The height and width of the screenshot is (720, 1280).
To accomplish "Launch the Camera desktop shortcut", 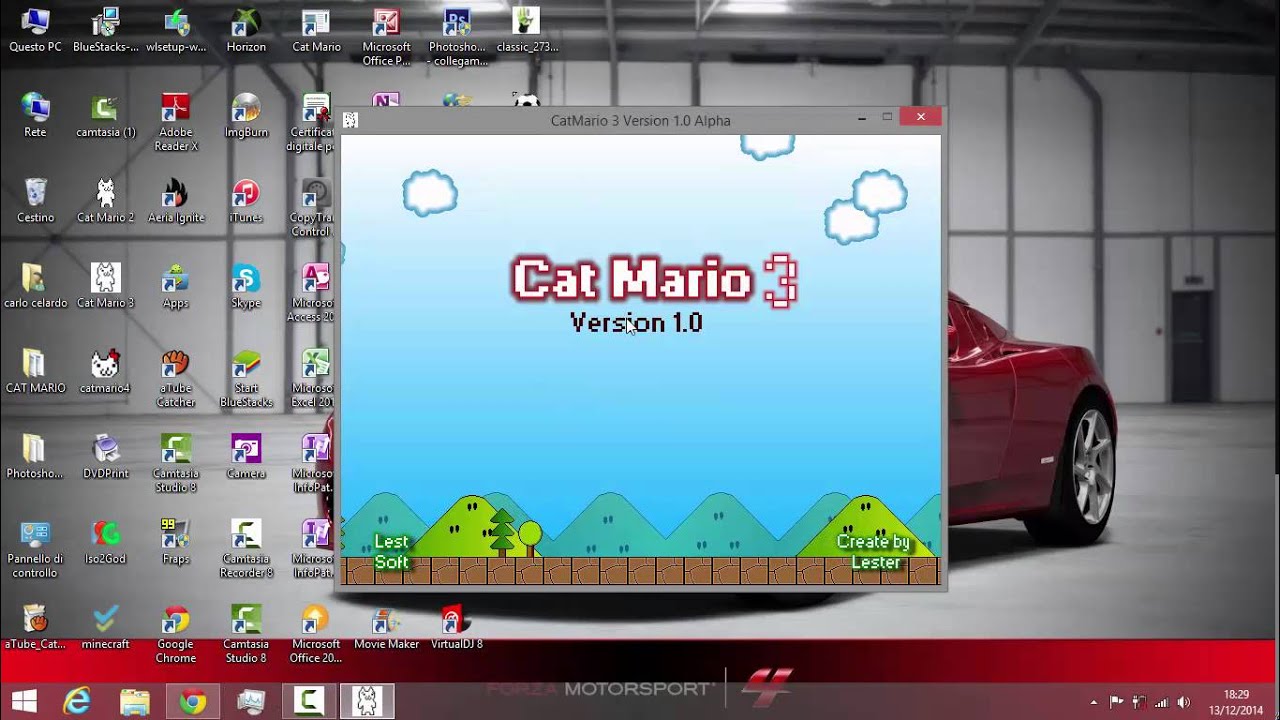I will (x=246, y=456).
